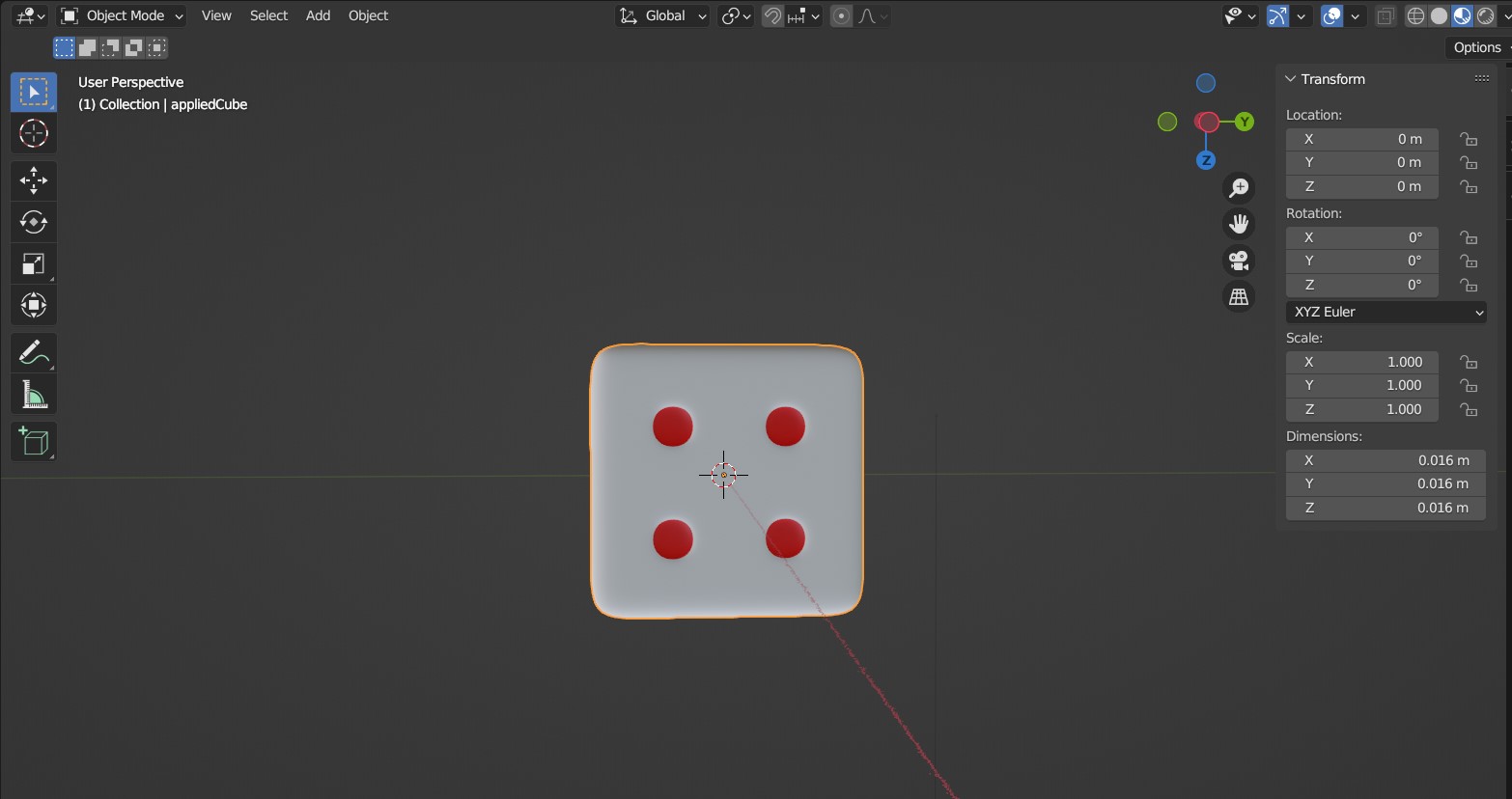Select the Select Box tool
Viewport: 1512px width, 799px height.
point(33,91)
